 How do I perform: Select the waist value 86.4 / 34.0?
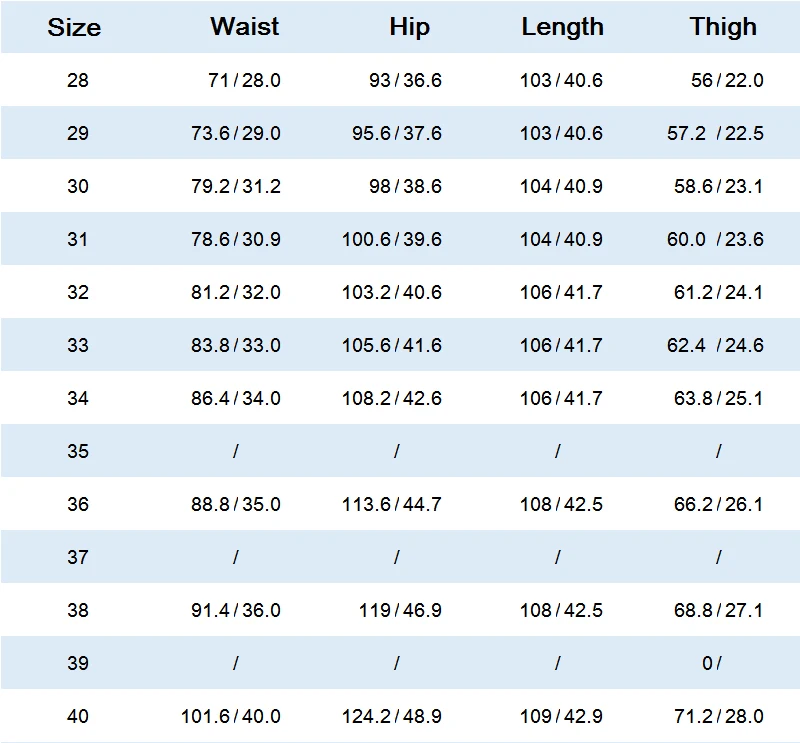point(236,398)
